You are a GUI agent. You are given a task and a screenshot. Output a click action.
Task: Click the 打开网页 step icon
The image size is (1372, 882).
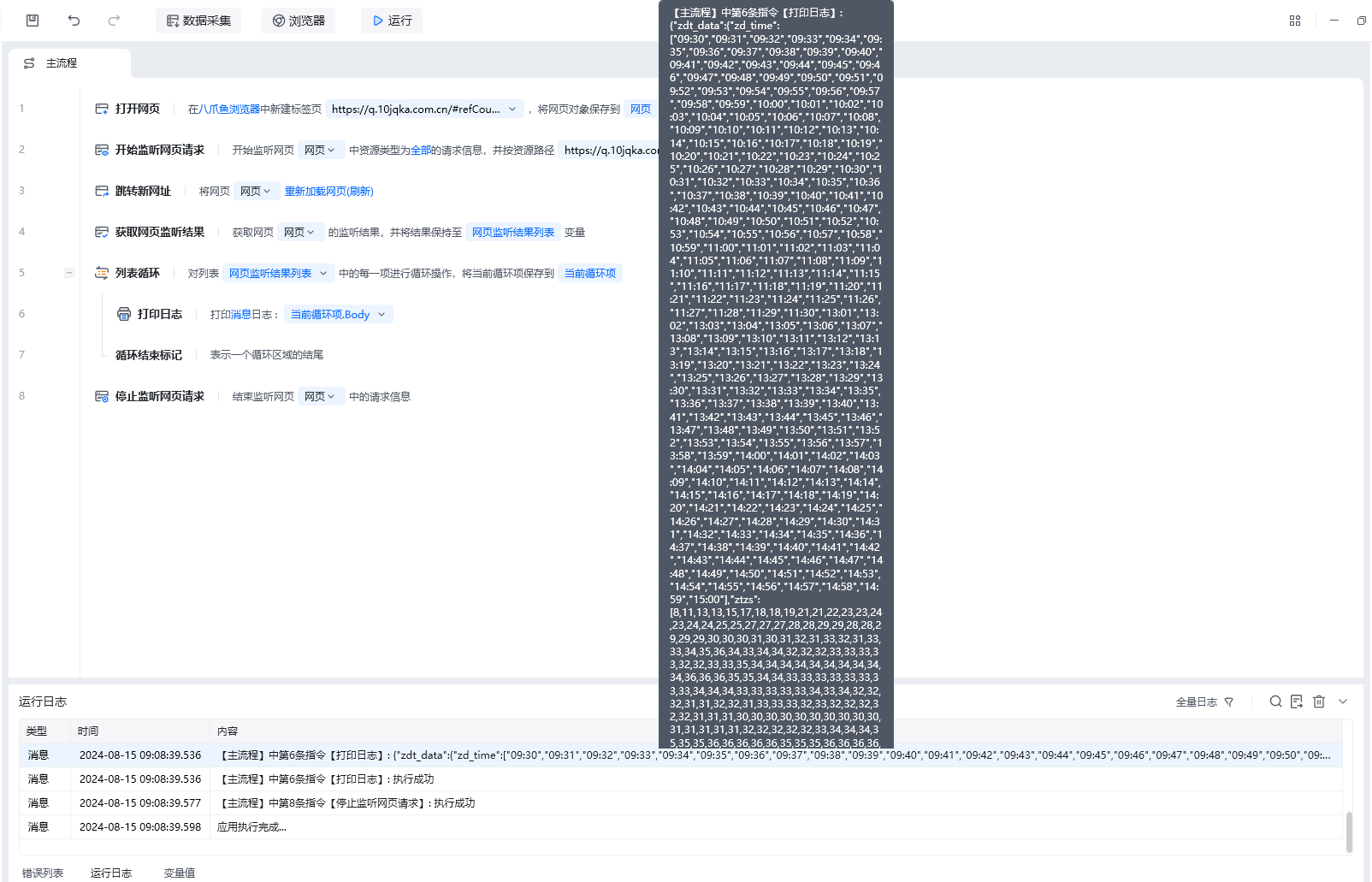coord(102,109)
